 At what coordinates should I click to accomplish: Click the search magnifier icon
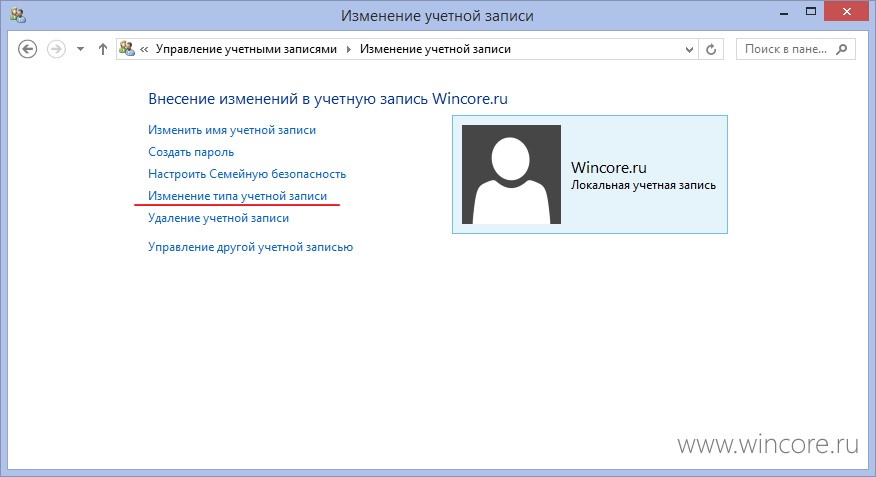point(841,49)
